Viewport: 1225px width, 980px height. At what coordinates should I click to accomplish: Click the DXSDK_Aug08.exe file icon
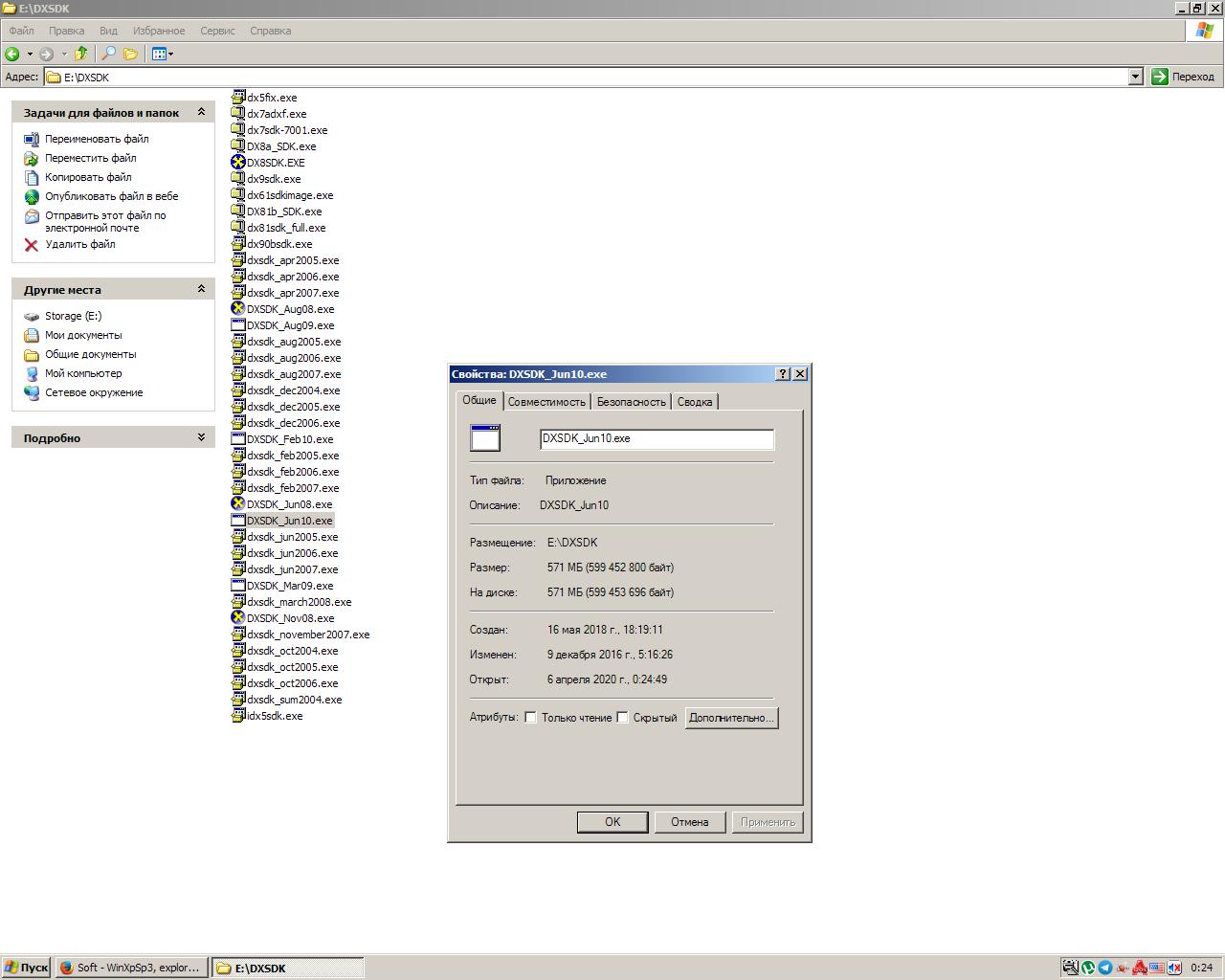click(238, 309)
